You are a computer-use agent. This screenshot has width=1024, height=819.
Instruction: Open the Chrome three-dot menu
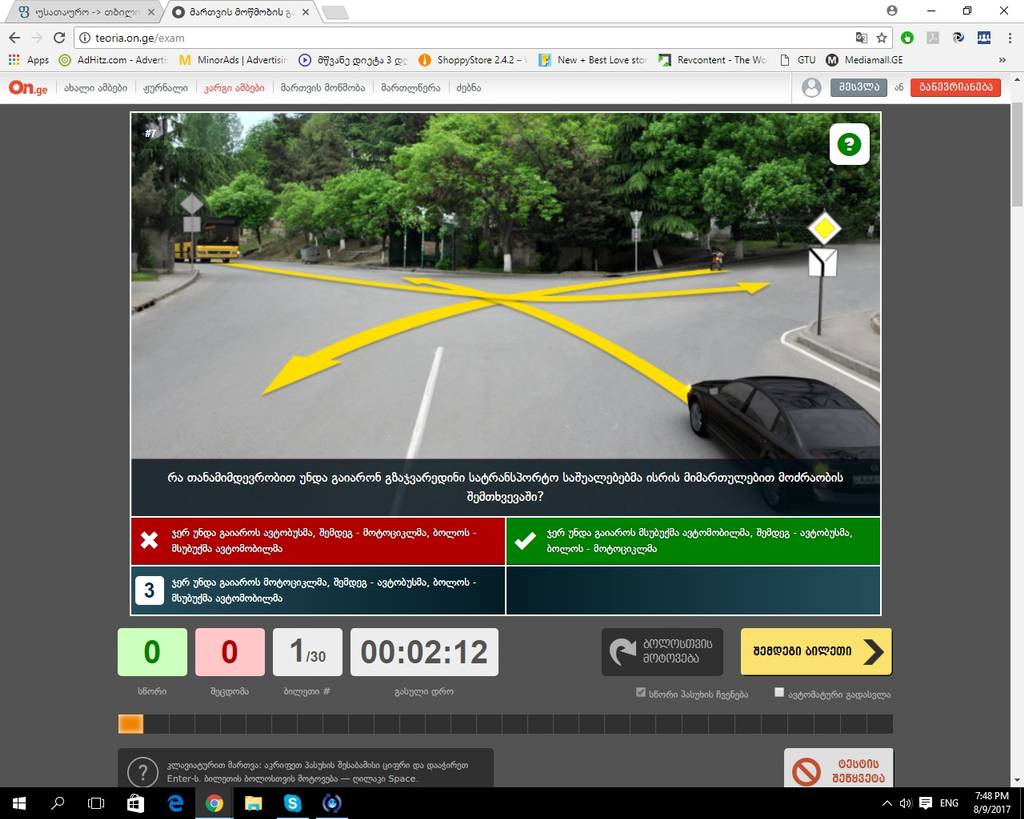(1010, 38)
